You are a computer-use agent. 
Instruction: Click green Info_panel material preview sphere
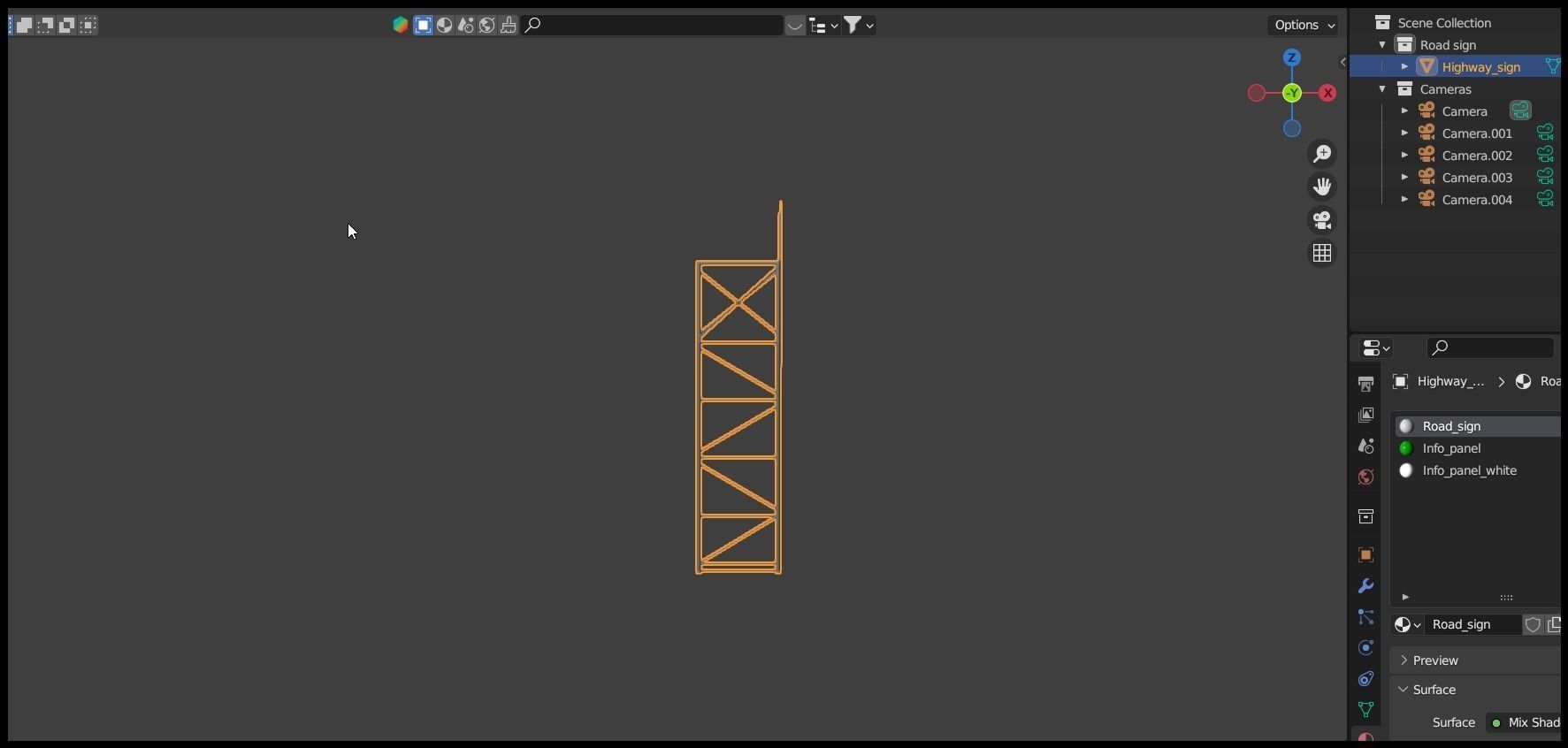pyautogui.click(x=1406, y=448)
